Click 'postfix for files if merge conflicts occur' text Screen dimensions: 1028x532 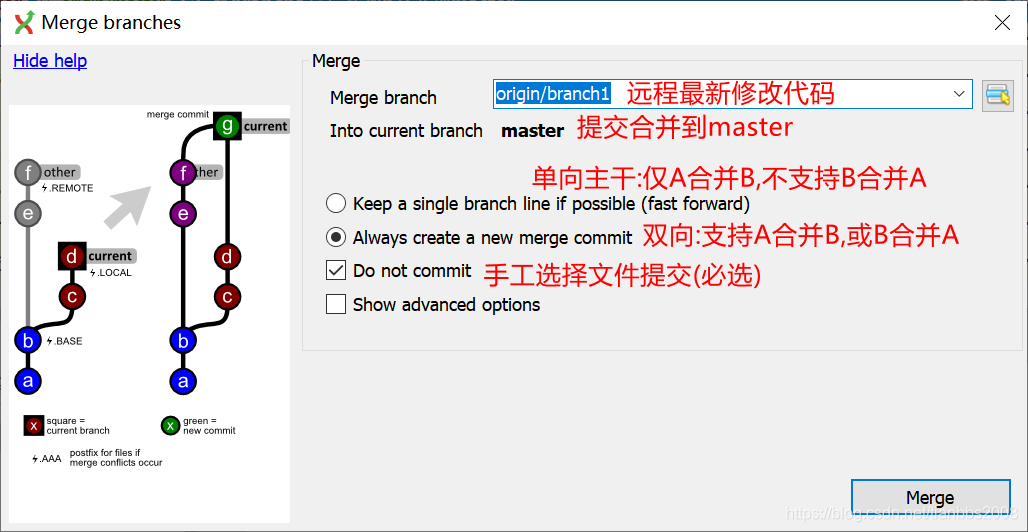click(x=116, y=458)
